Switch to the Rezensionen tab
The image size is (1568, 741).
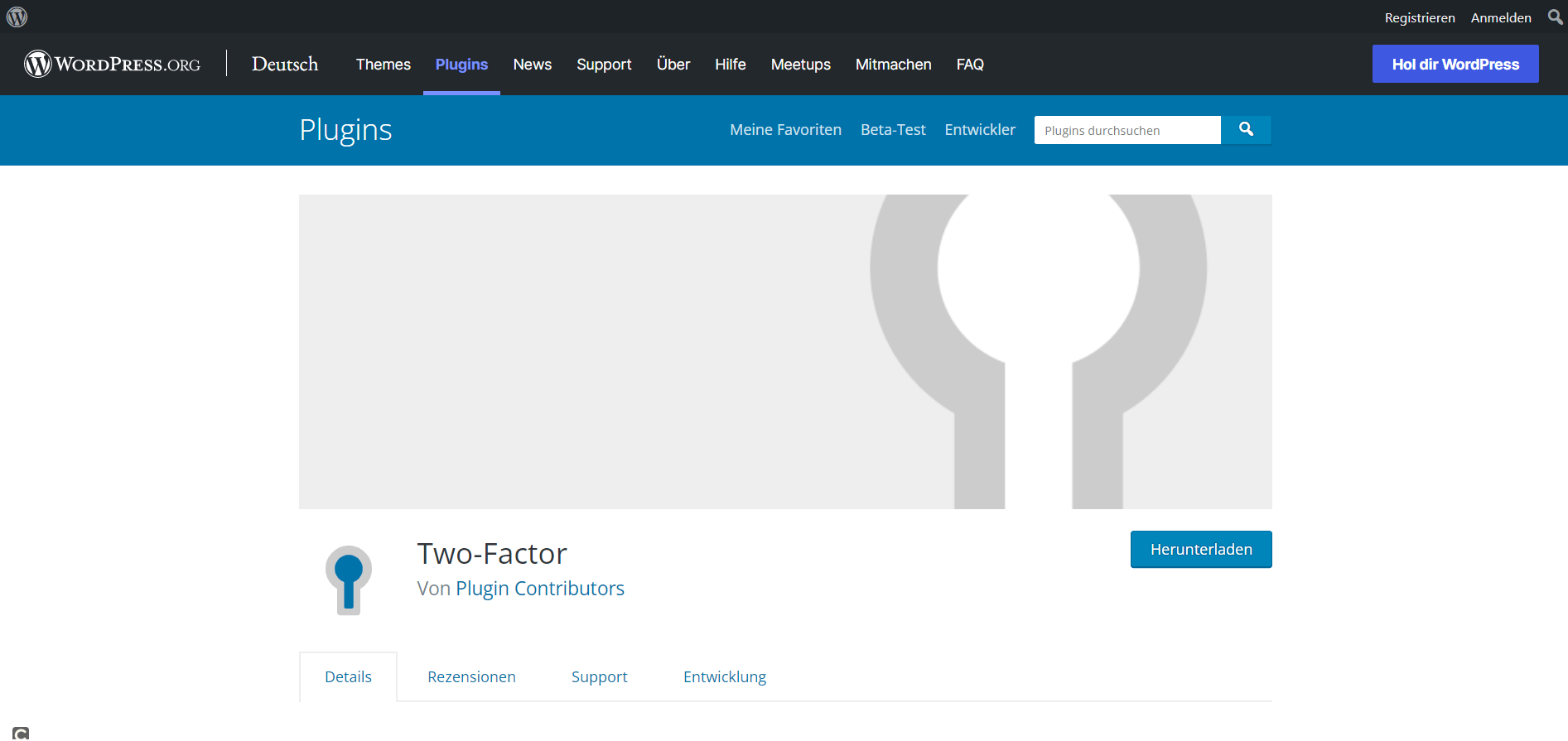click(471, 677)
